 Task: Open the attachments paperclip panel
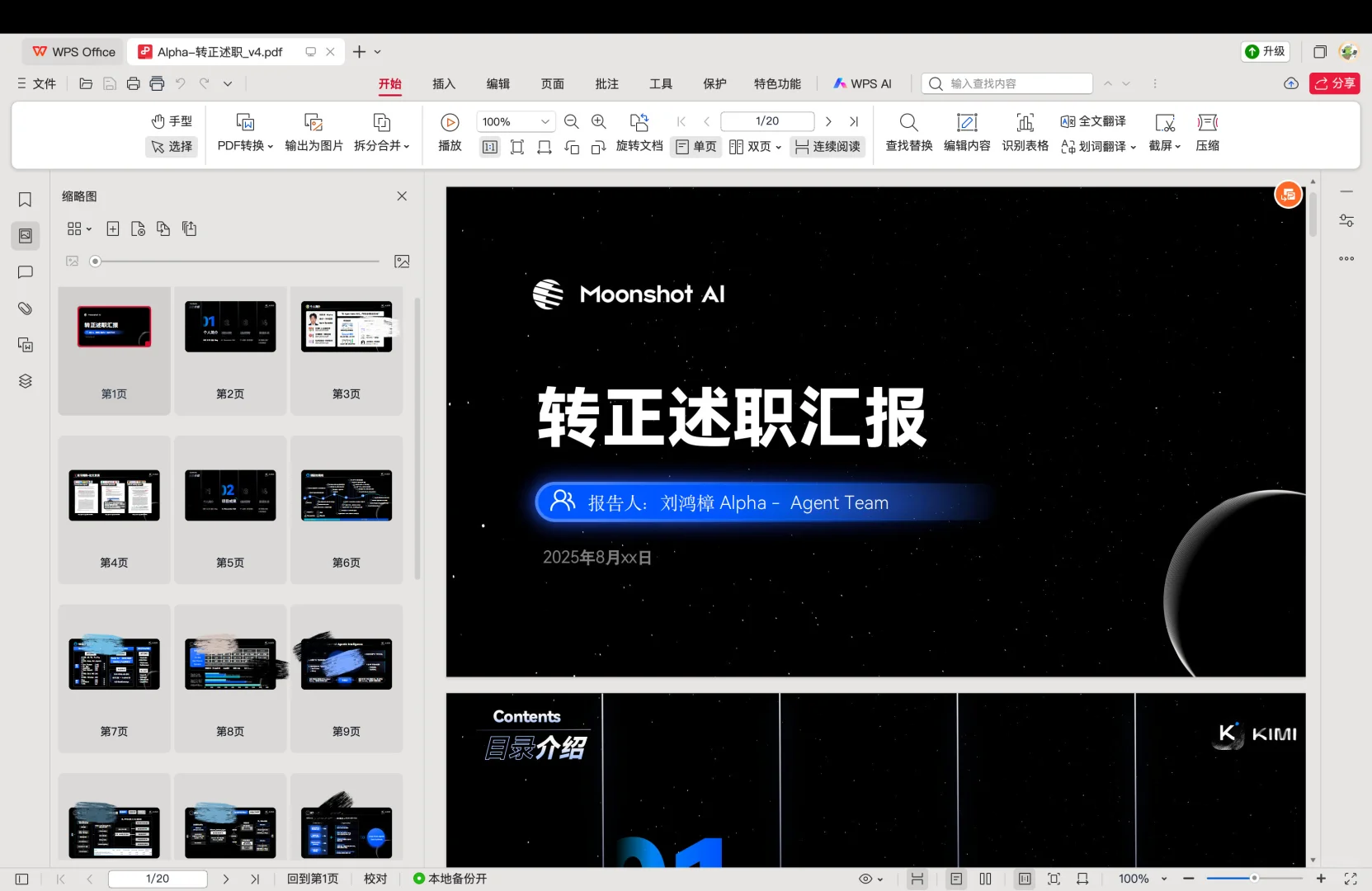[x=26, y=309]
